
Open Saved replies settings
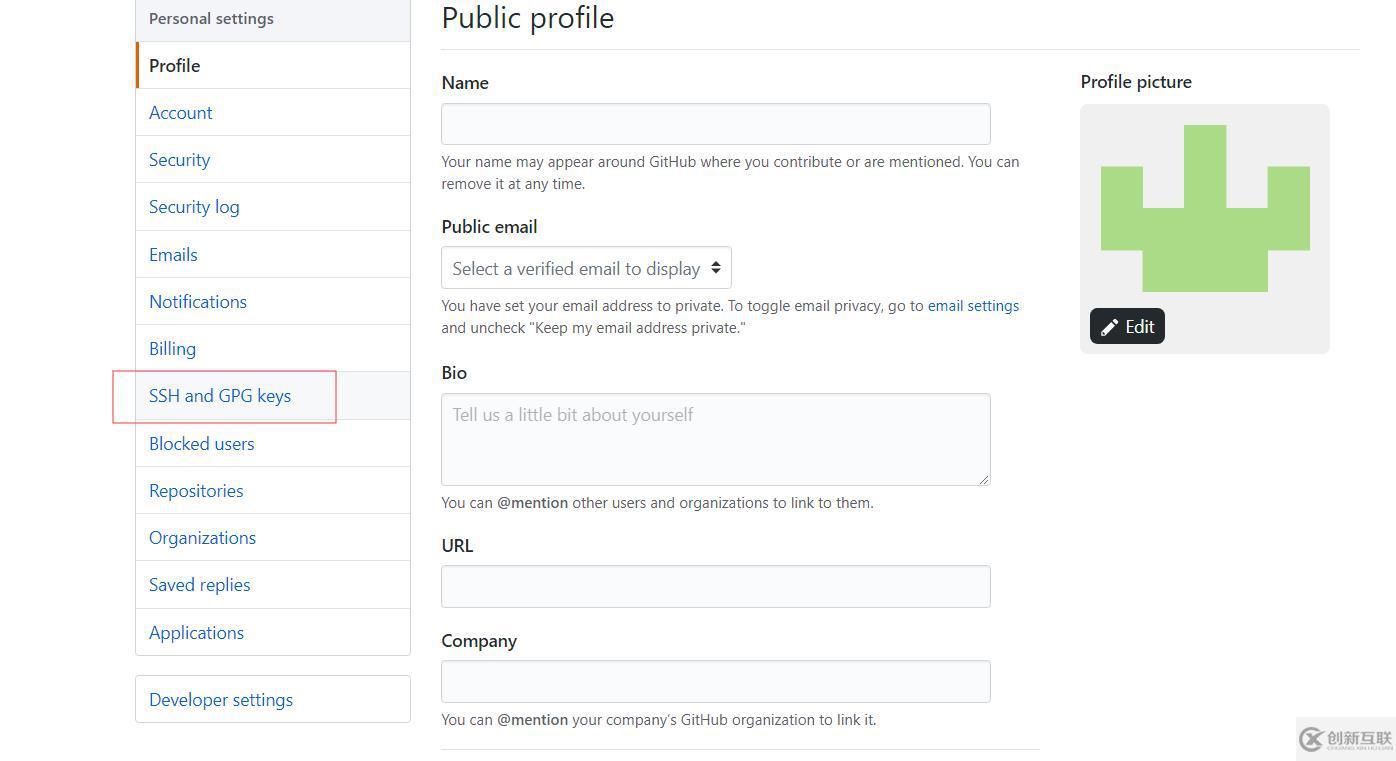point(273,585)
